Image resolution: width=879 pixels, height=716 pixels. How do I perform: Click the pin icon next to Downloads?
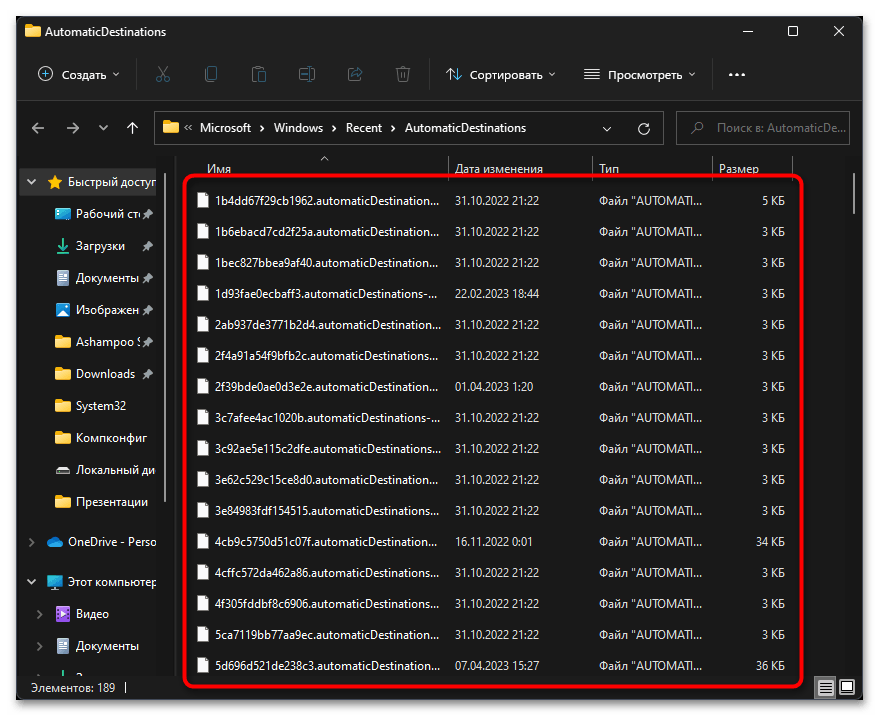[147, 374]
